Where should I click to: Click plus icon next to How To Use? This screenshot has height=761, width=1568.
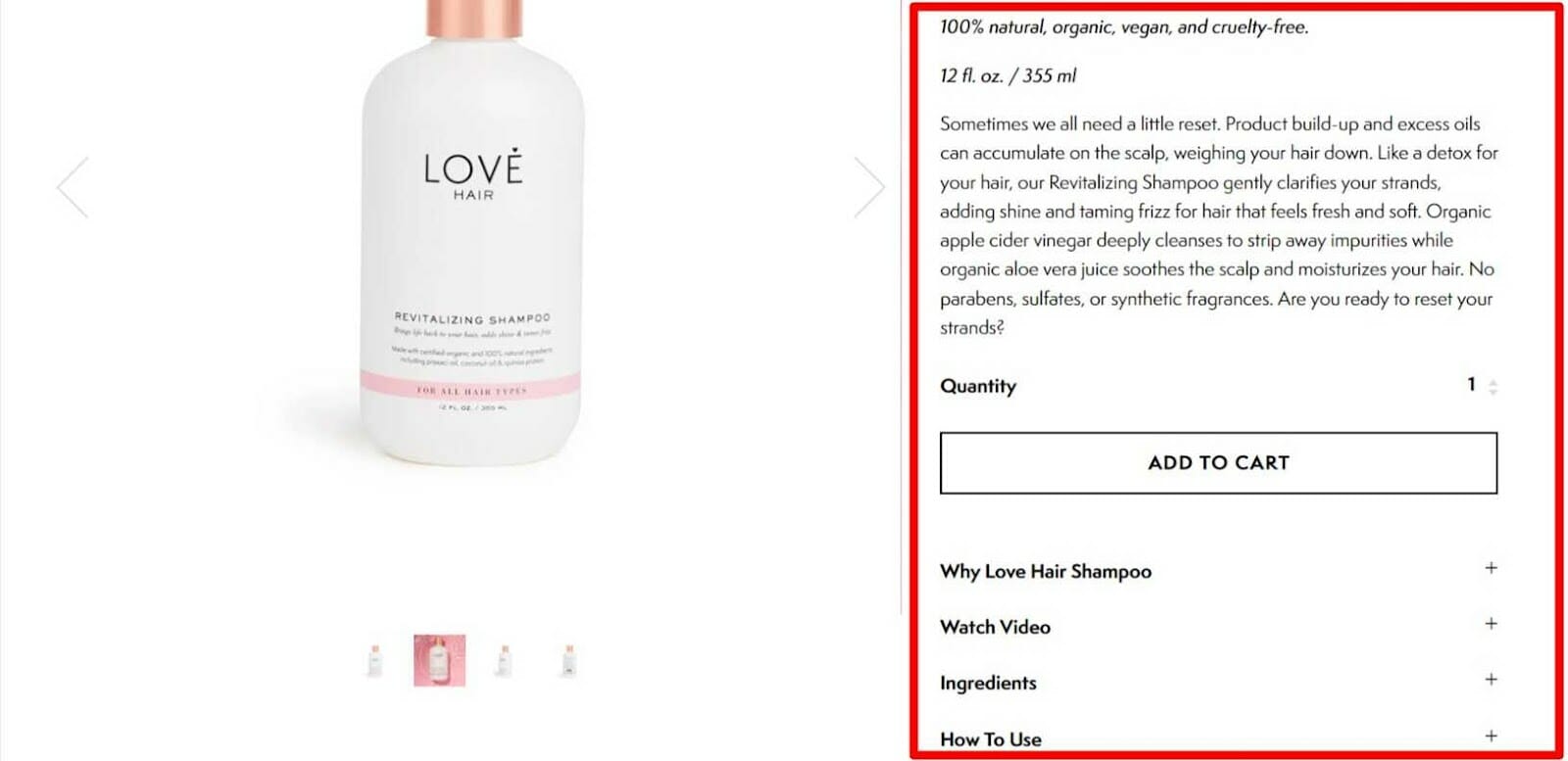tap(1491, 737)
